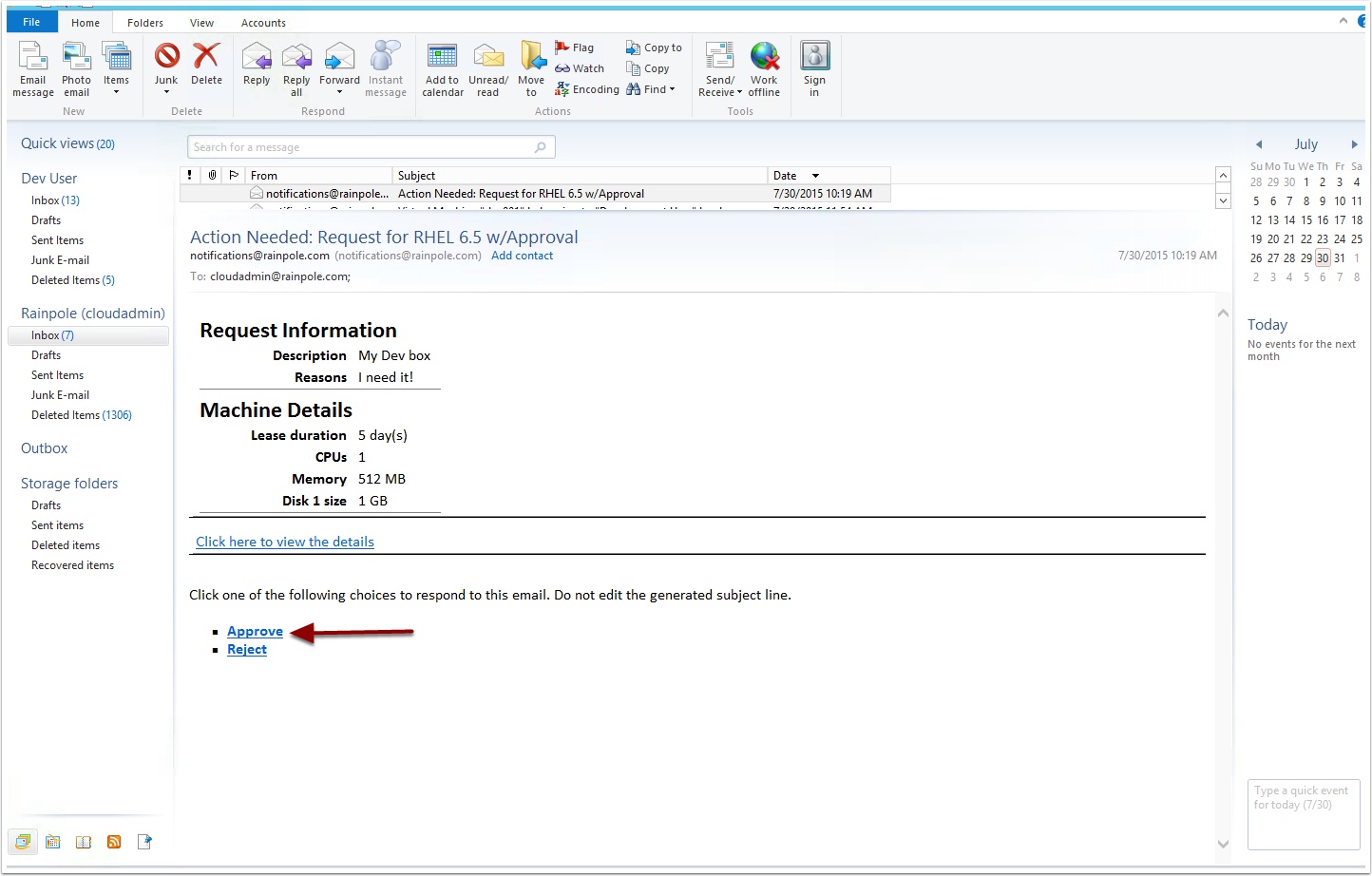Open Rainpole Inbox (7)
This screenshot has height=876, width=1372.
coord(87,335)
